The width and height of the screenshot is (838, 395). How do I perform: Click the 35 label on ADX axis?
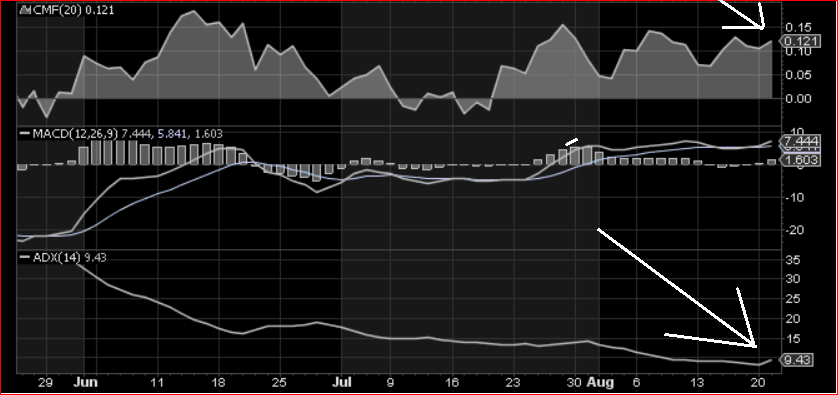click(x=794, y=260)
